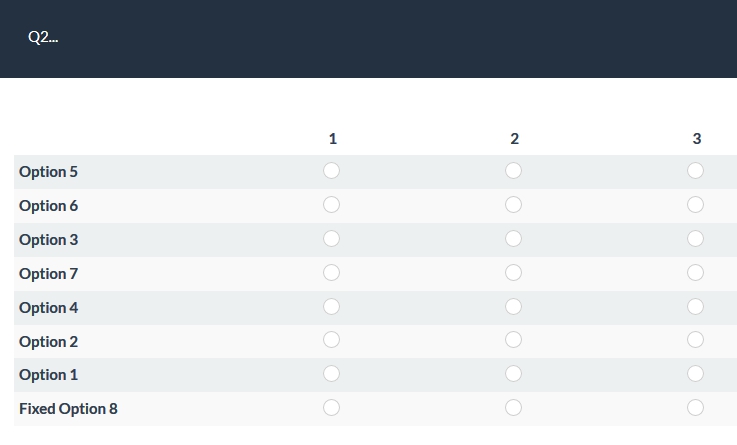The height and width of the screenshot is (445, 737).
Task: Select rating 3 for Option 3
Action: [696, 239]
